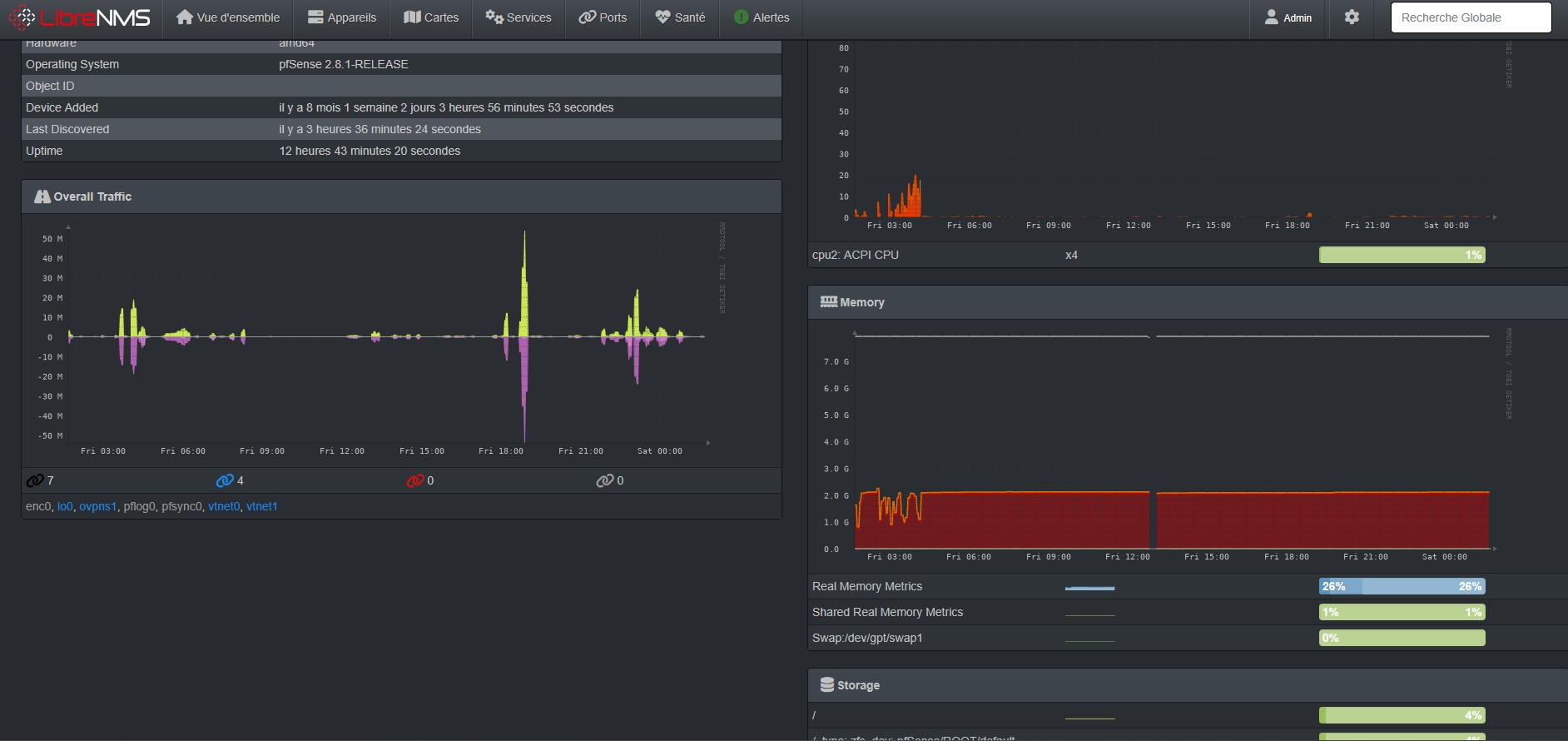Open the Alertes menu
The image size is (1568, 741).
tap(762, 17)
